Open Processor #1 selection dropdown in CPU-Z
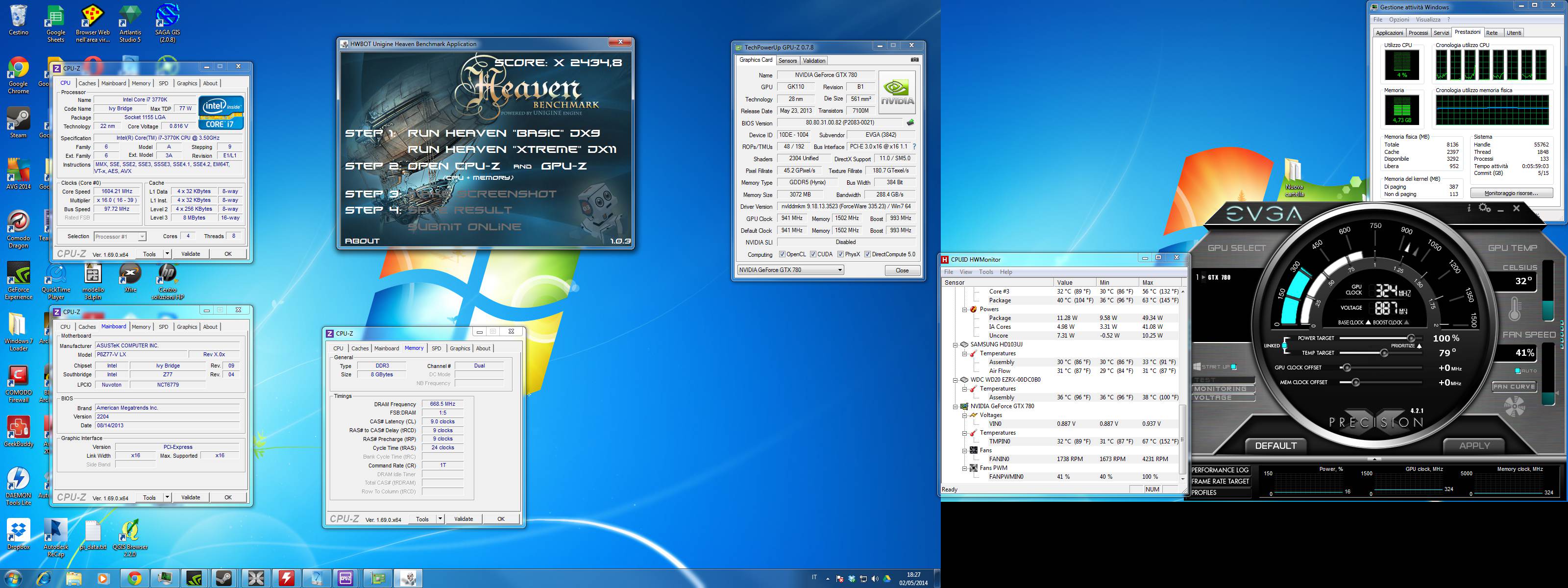 coord(120,237)
